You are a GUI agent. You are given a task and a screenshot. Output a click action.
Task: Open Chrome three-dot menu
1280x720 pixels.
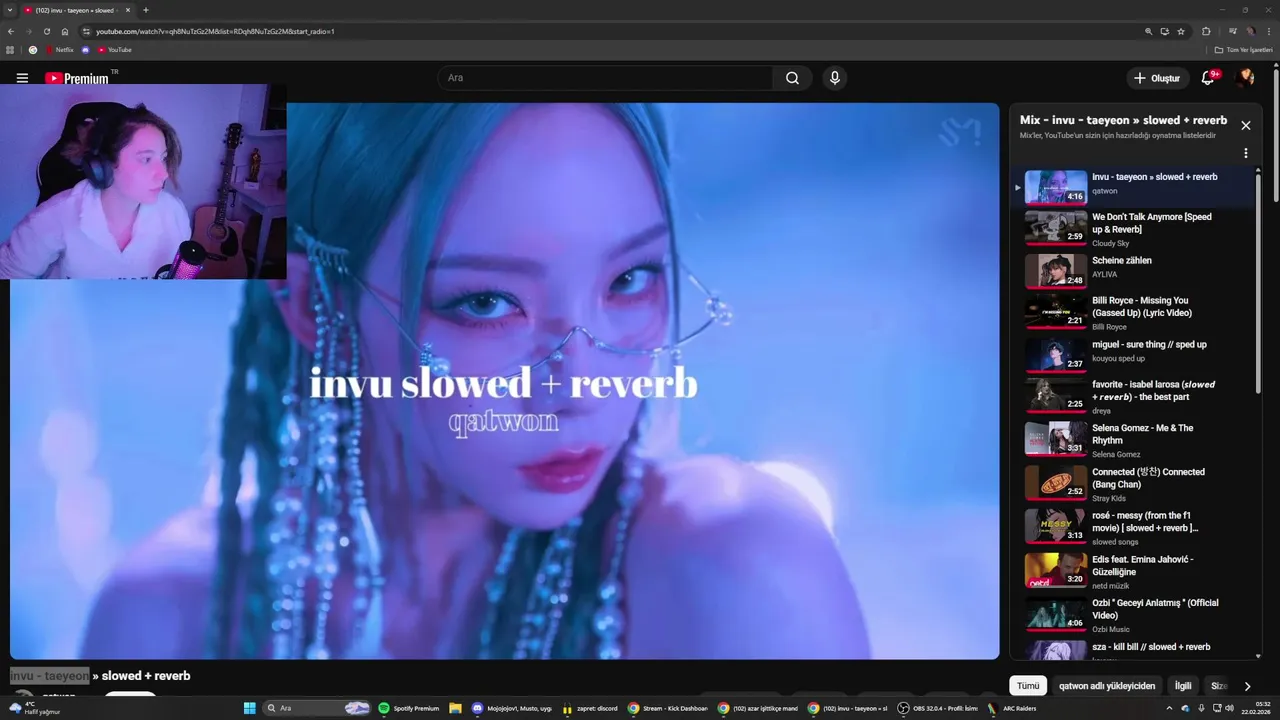1269,31
